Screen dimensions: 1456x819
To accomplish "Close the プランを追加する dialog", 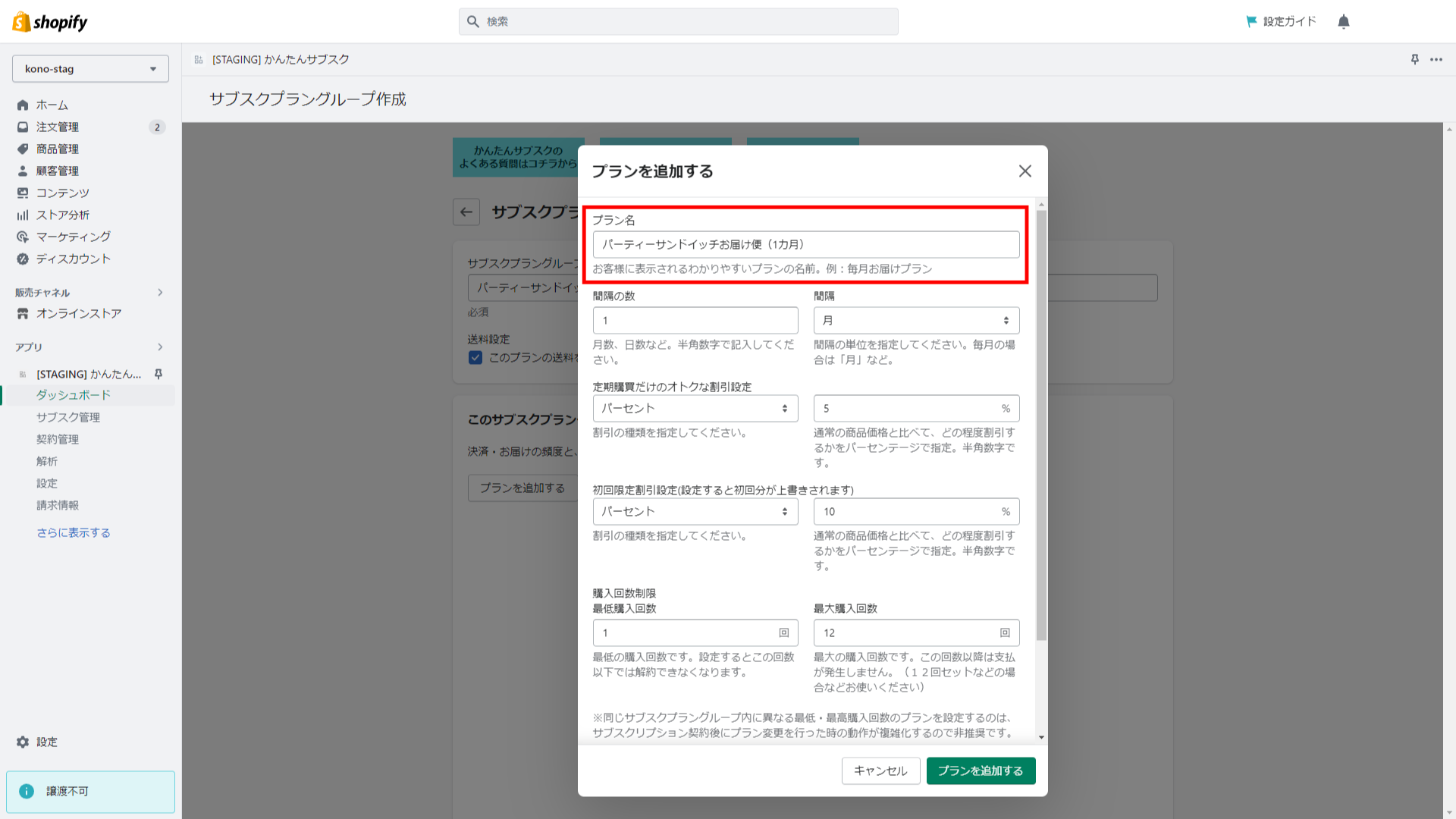I will pos(1025,171).
